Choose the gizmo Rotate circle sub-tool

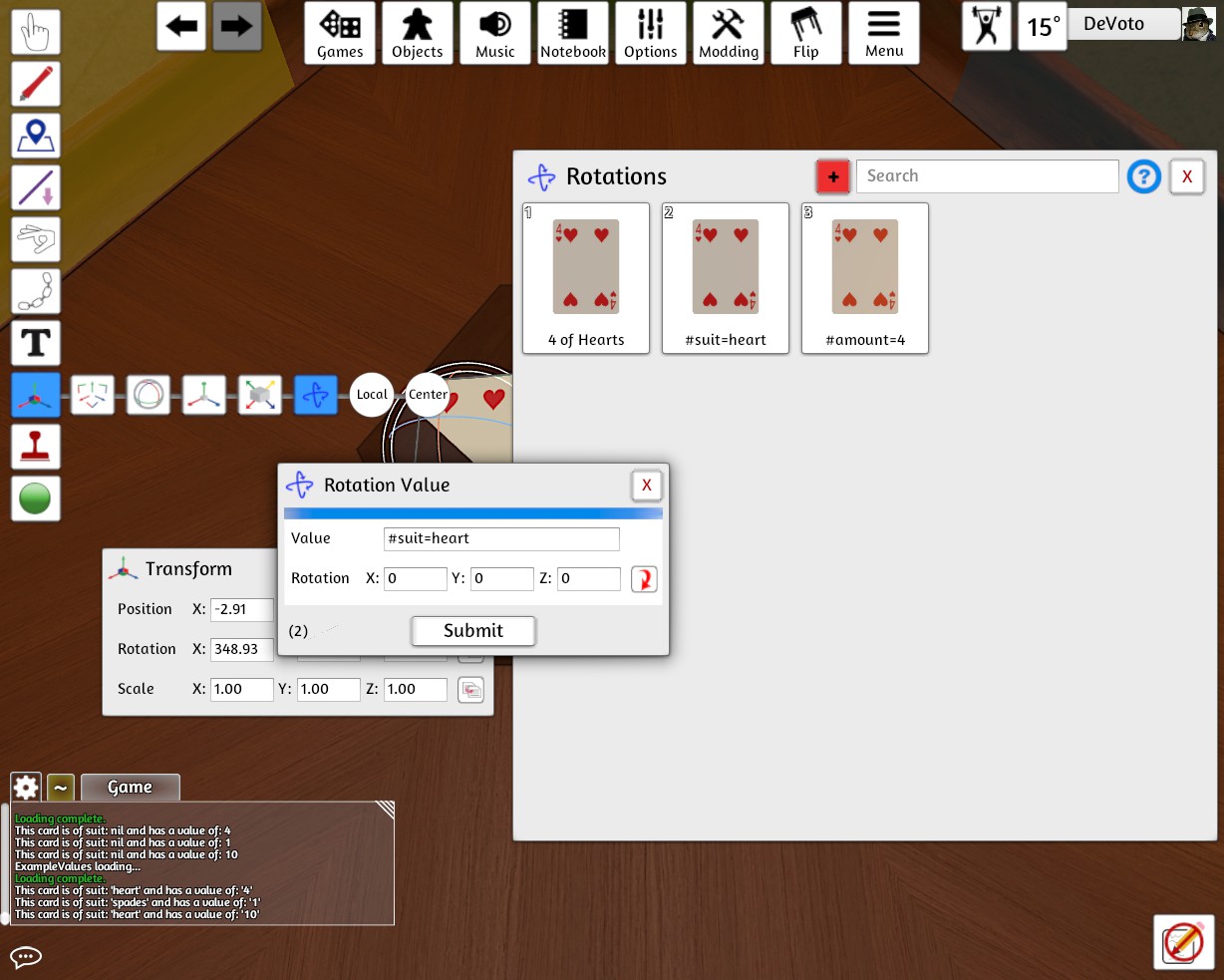click(x=149, y=395)
